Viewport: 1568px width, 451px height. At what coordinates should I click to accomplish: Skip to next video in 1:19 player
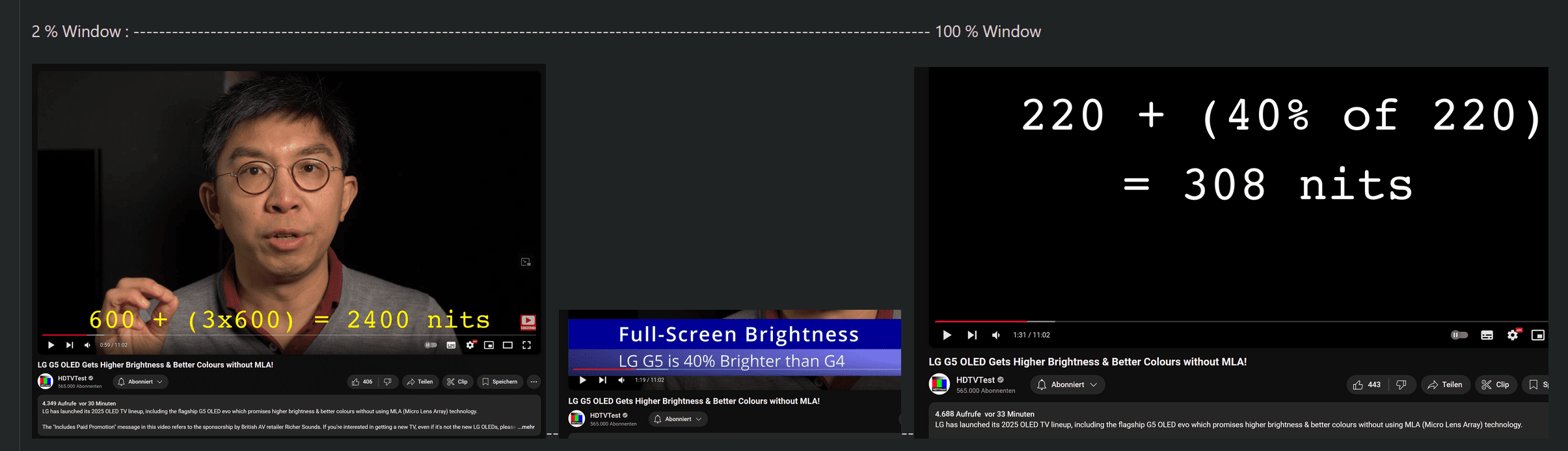tap(602, 380)
